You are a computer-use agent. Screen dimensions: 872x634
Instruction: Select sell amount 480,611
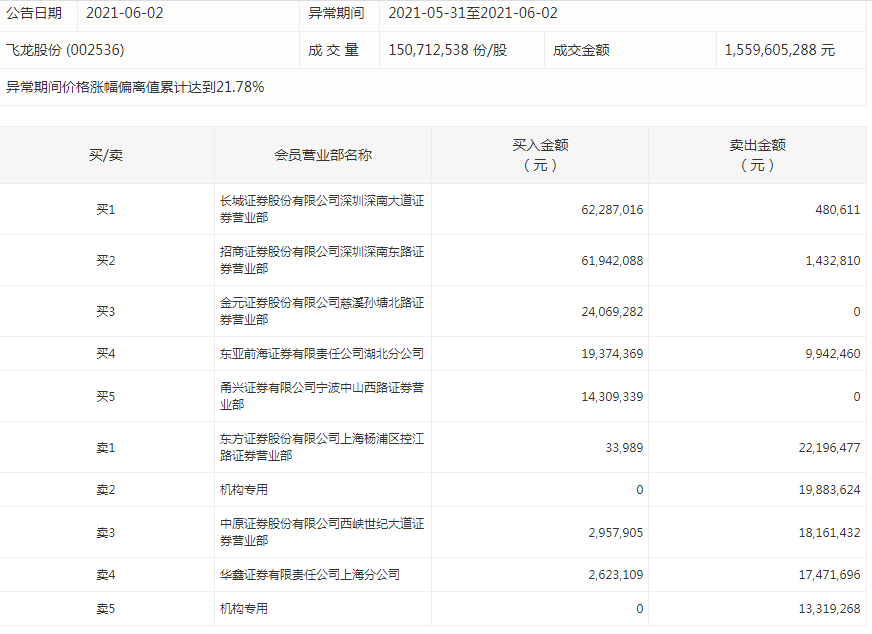click(838, 210)
